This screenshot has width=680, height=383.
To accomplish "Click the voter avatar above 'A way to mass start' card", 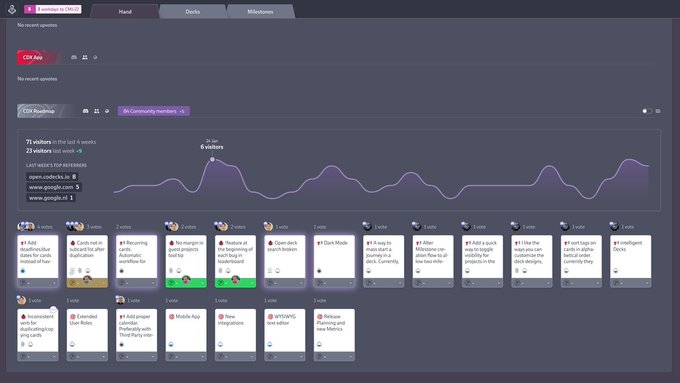I will point(367,226).
